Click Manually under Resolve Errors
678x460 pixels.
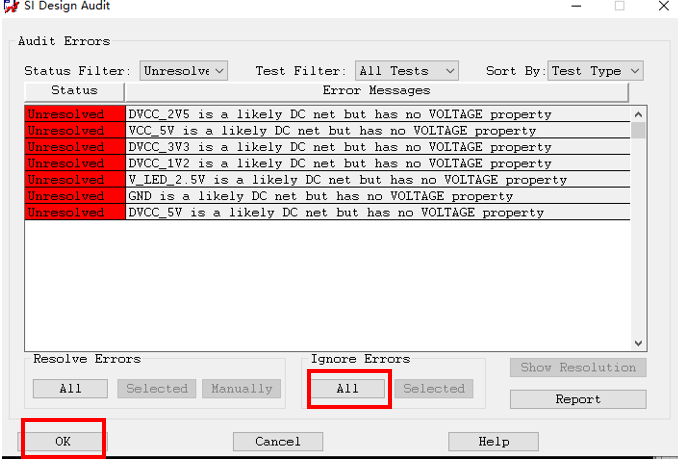coord(241,389)
